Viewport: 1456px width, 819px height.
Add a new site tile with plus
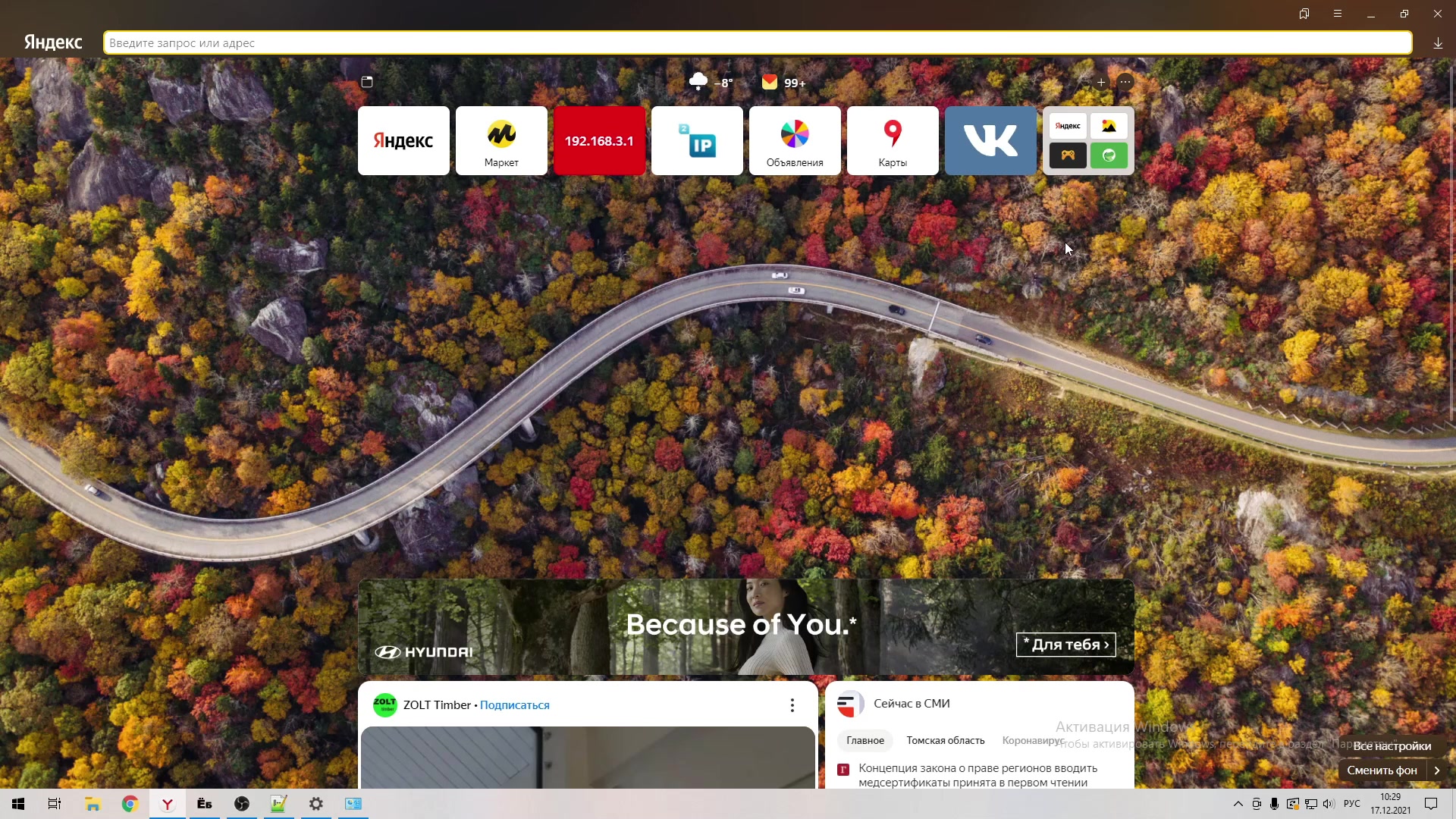tap(1101, 82)
